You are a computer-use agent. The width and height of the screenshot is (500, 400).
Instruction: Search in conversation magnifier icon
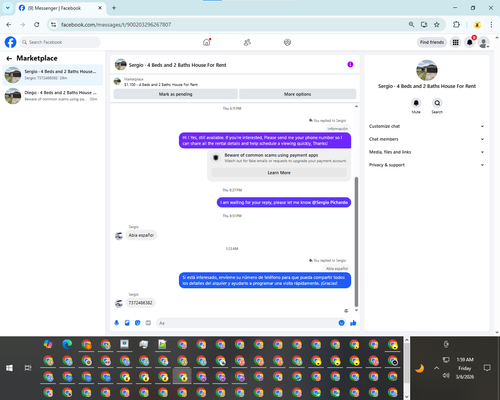click(437, 103)
